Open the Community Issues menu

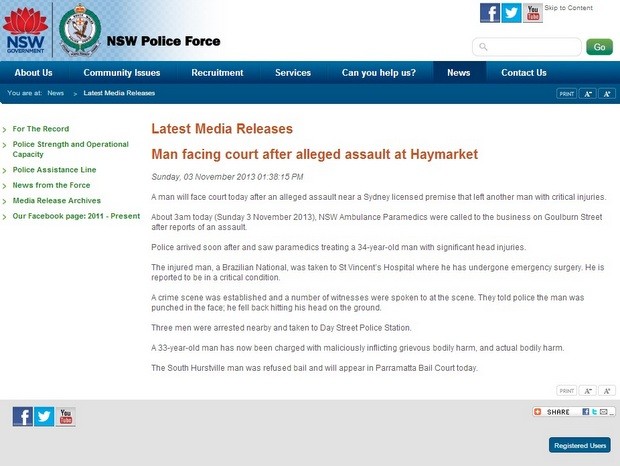click(x=121, y=73)
